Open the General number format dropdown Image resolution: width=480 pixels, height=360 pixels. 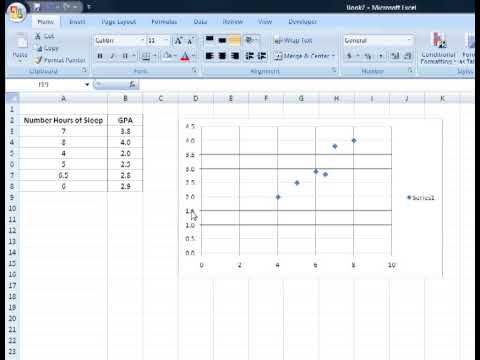coord(409,40)
